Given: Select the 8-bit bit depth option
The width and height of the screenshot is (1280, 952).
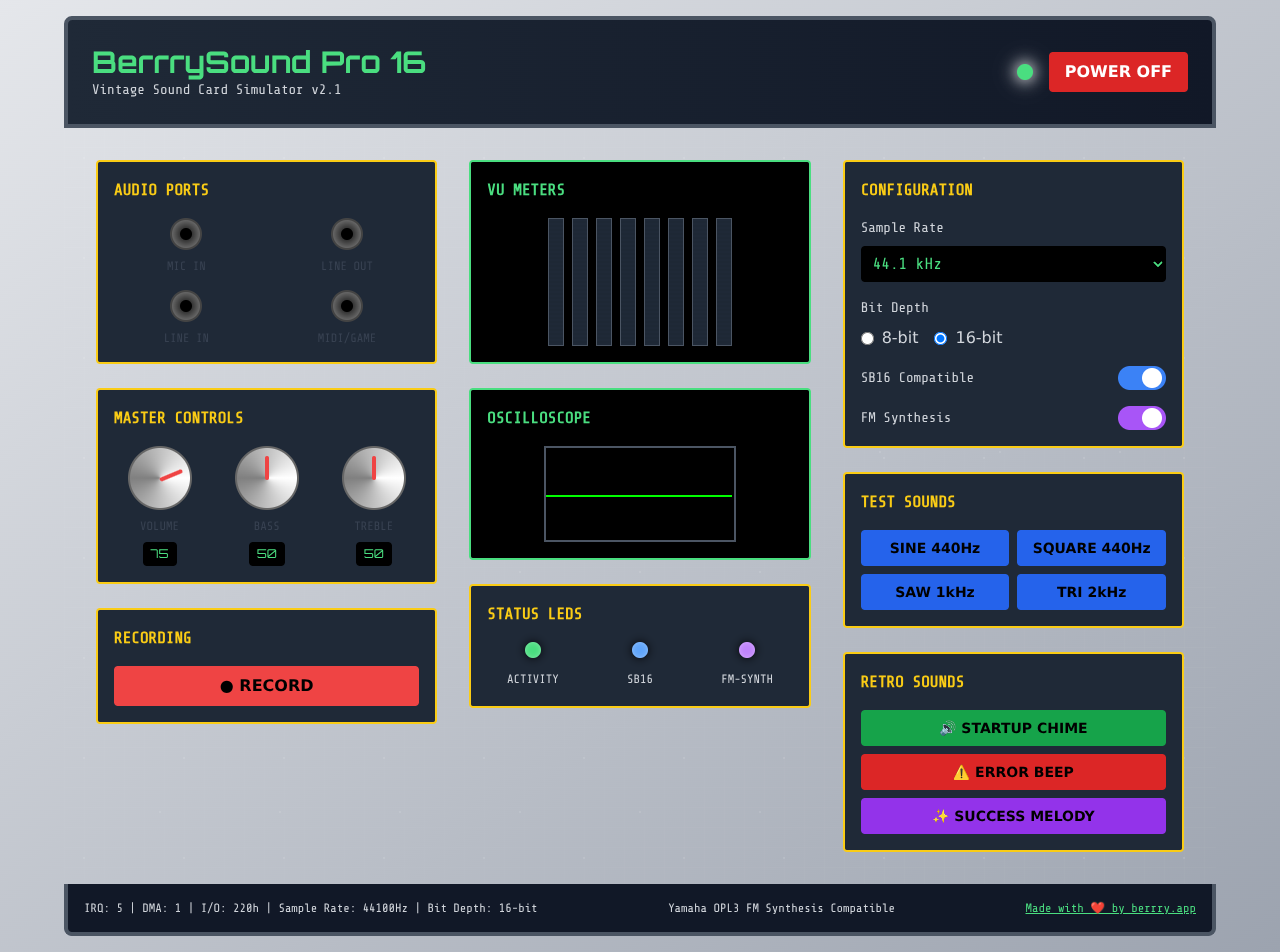Looking at the screenshot, I should coord(867,338).
